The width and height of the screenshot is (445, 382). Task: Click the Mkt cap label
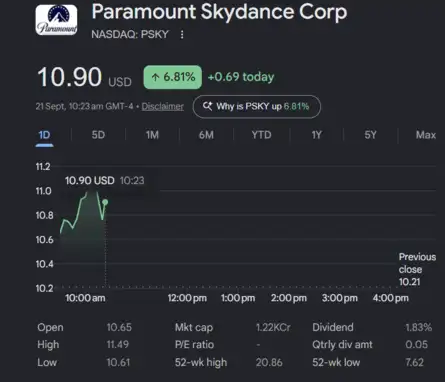click(x=194, y=327)
